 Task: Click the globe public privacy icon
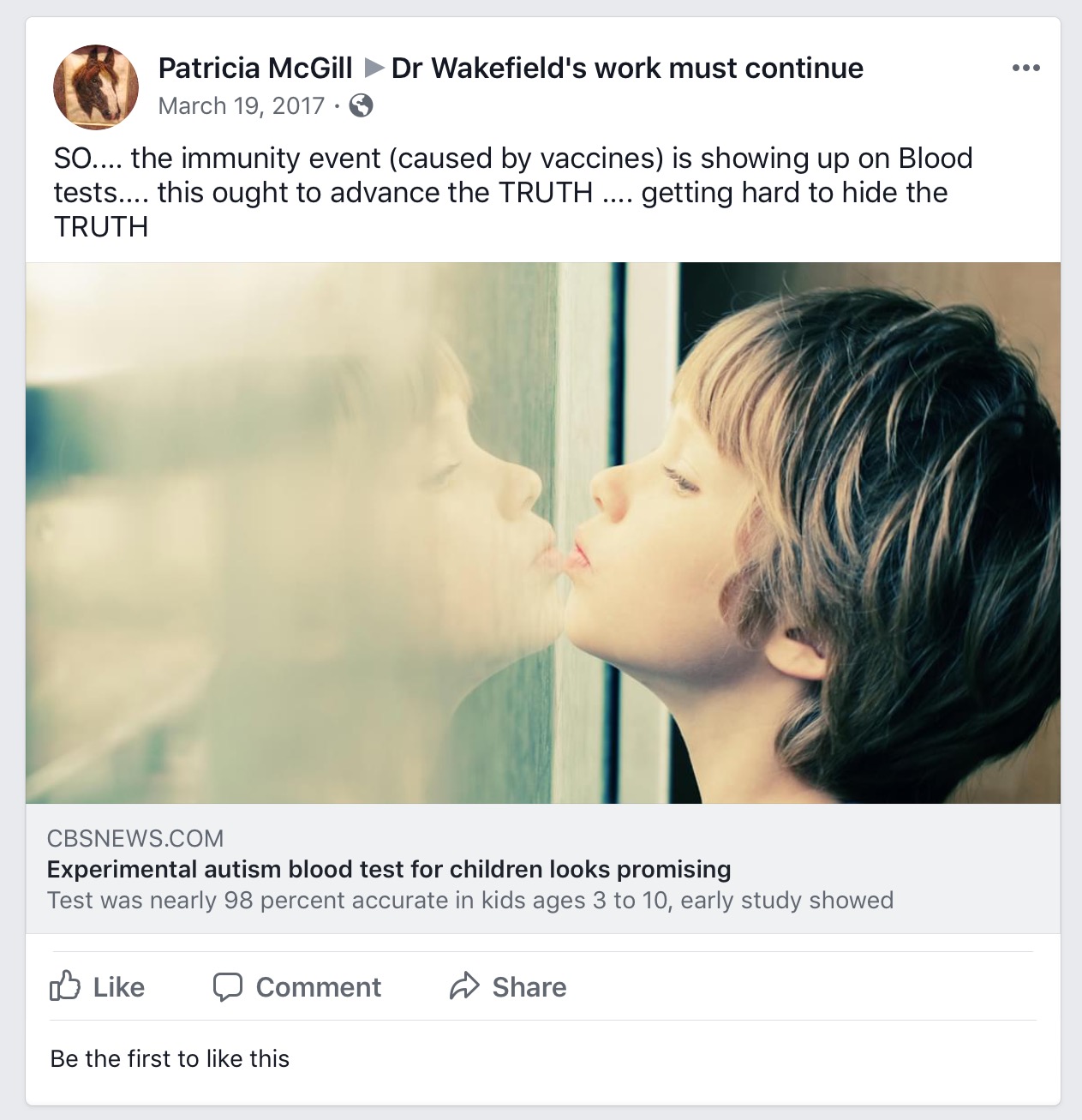[x=362, y=105]
